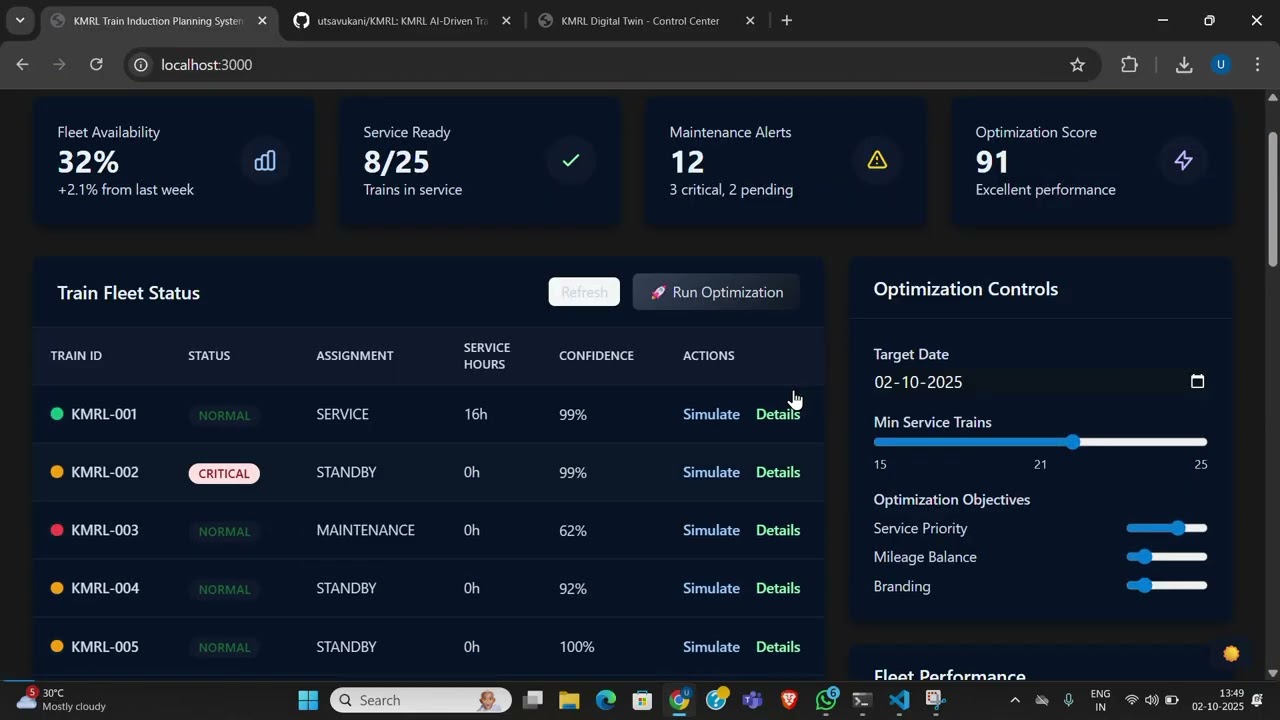The image size is (1280, 720).
Task: Go back to the previous page
Action: pos(23,65)
